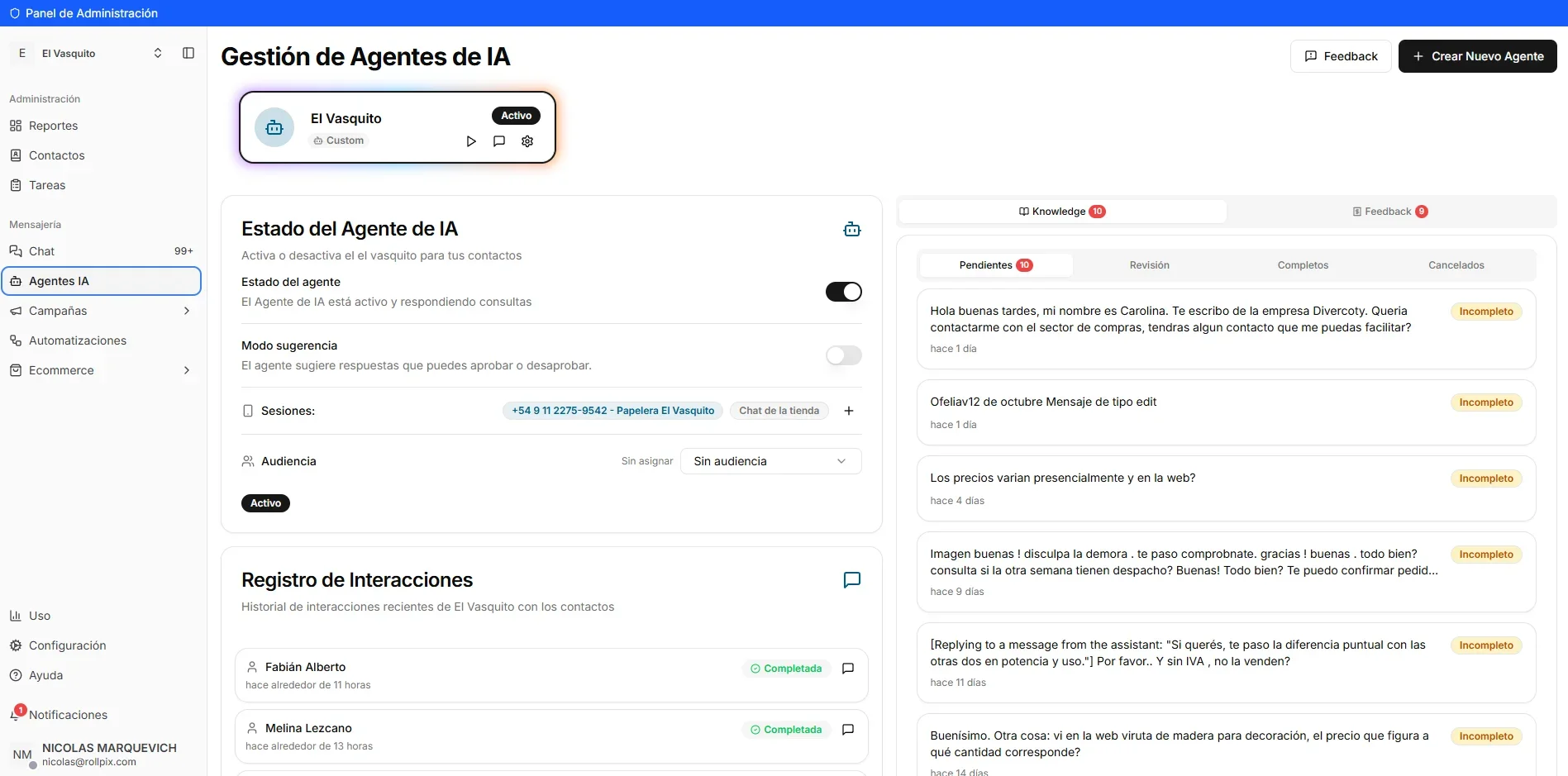Screen dimensions: 1568x776
Task: Open Automatizaciones section
Action: click(x=102, y=340)
